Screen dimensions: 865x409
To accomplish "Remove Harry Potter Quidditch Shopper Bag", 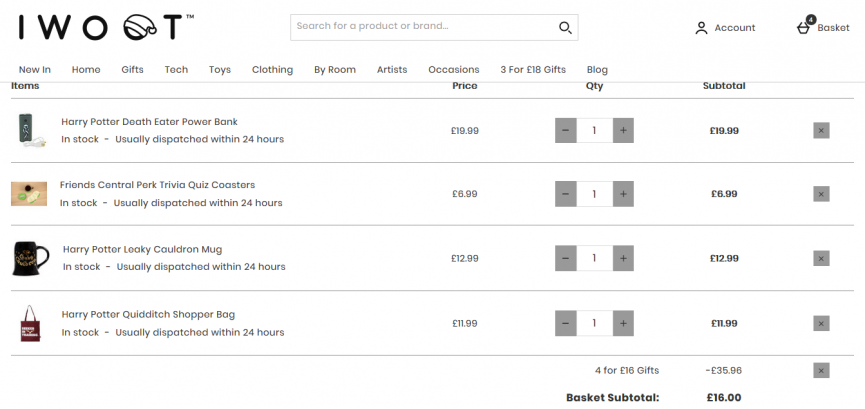I will point(821,323).
